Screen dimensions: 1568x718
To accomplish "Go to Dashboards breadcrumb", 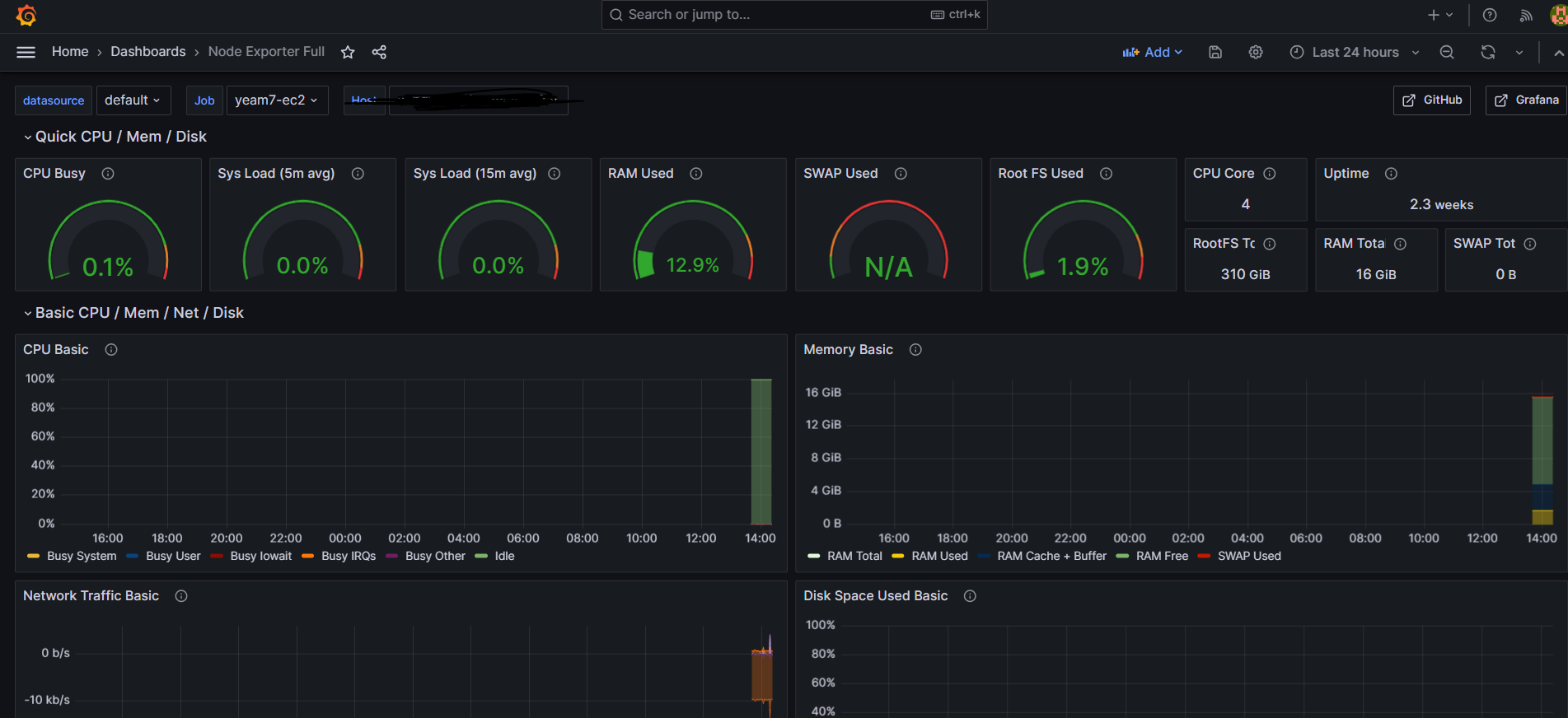I will coord(148,52).
